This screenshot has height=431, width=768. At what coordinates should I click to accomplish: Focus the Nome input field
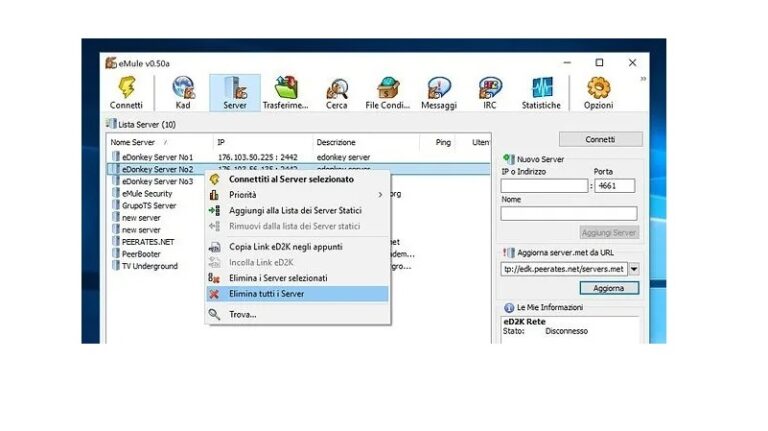pos(569,214)
